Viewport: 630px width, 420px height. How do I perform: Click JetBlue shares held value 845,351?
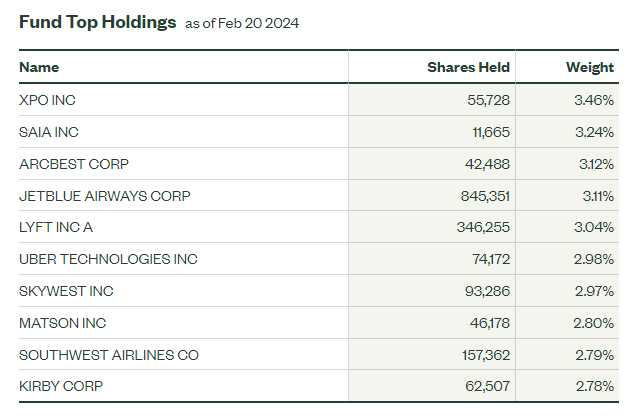[x=480, y=196]
